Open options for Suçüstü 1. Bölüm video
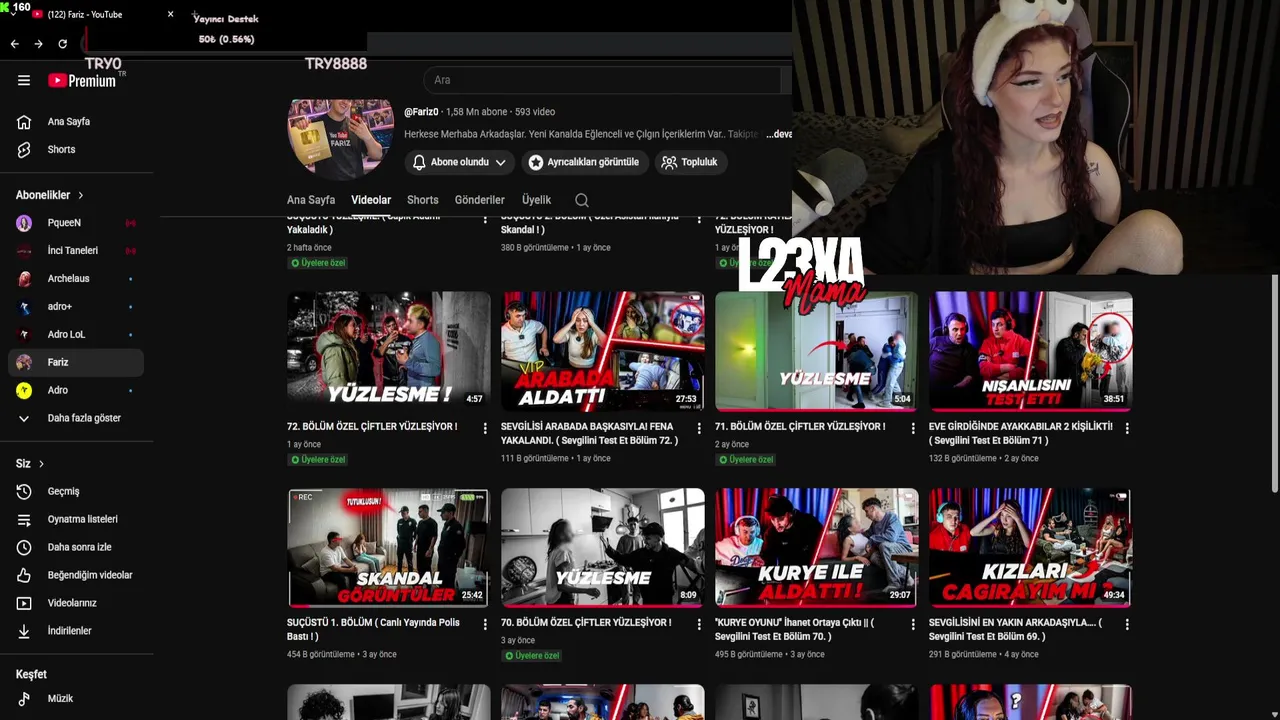The width and height of the screenshot is (1280, 720). (485, 624)
